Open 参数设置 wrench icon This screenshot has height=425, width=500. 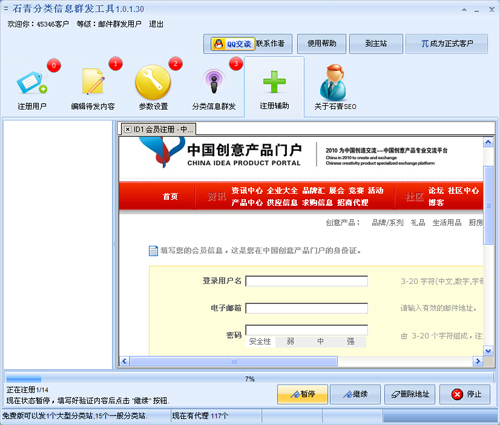[153, 82]
